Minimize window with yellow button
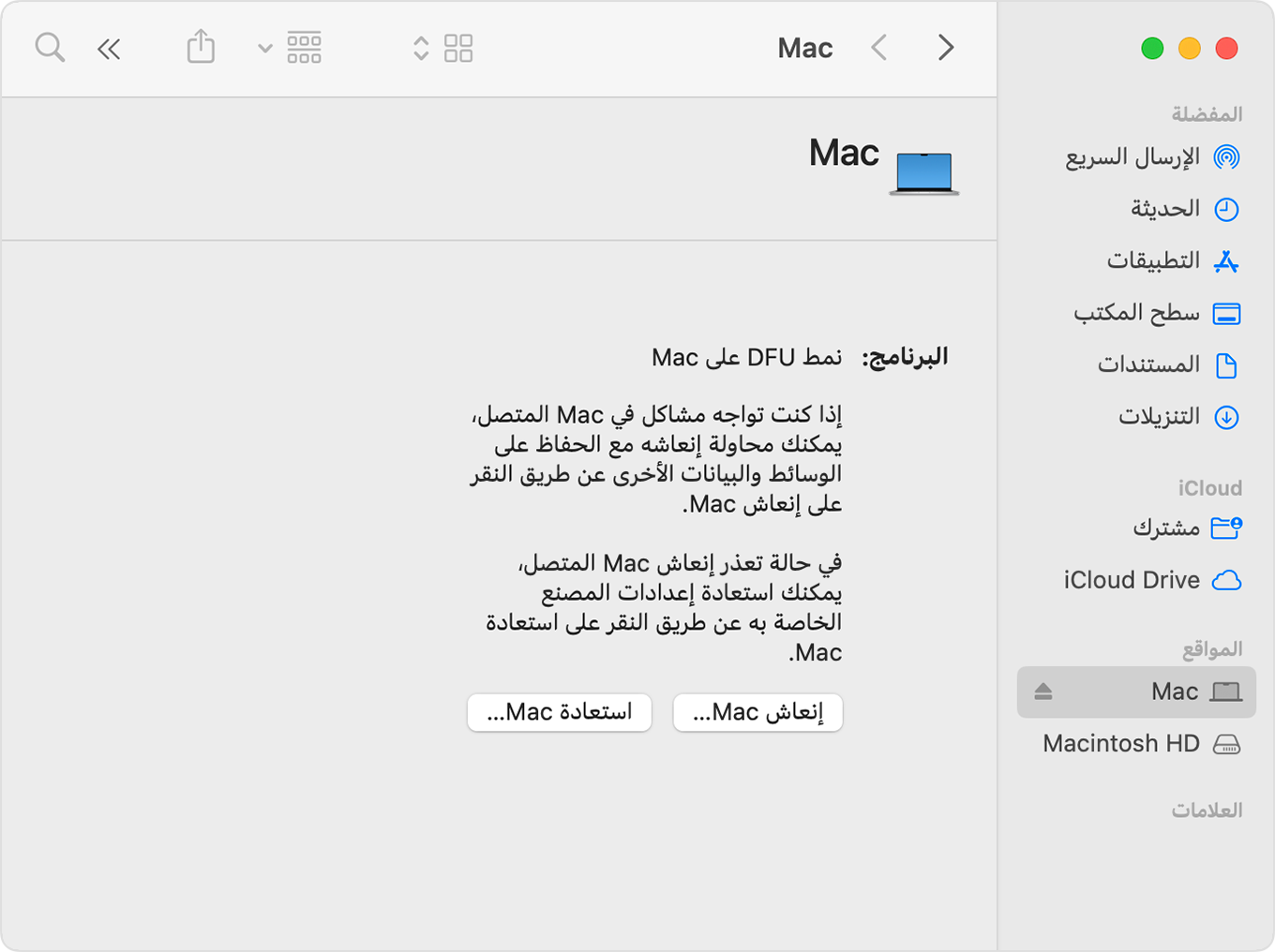 click(1190, 48)
